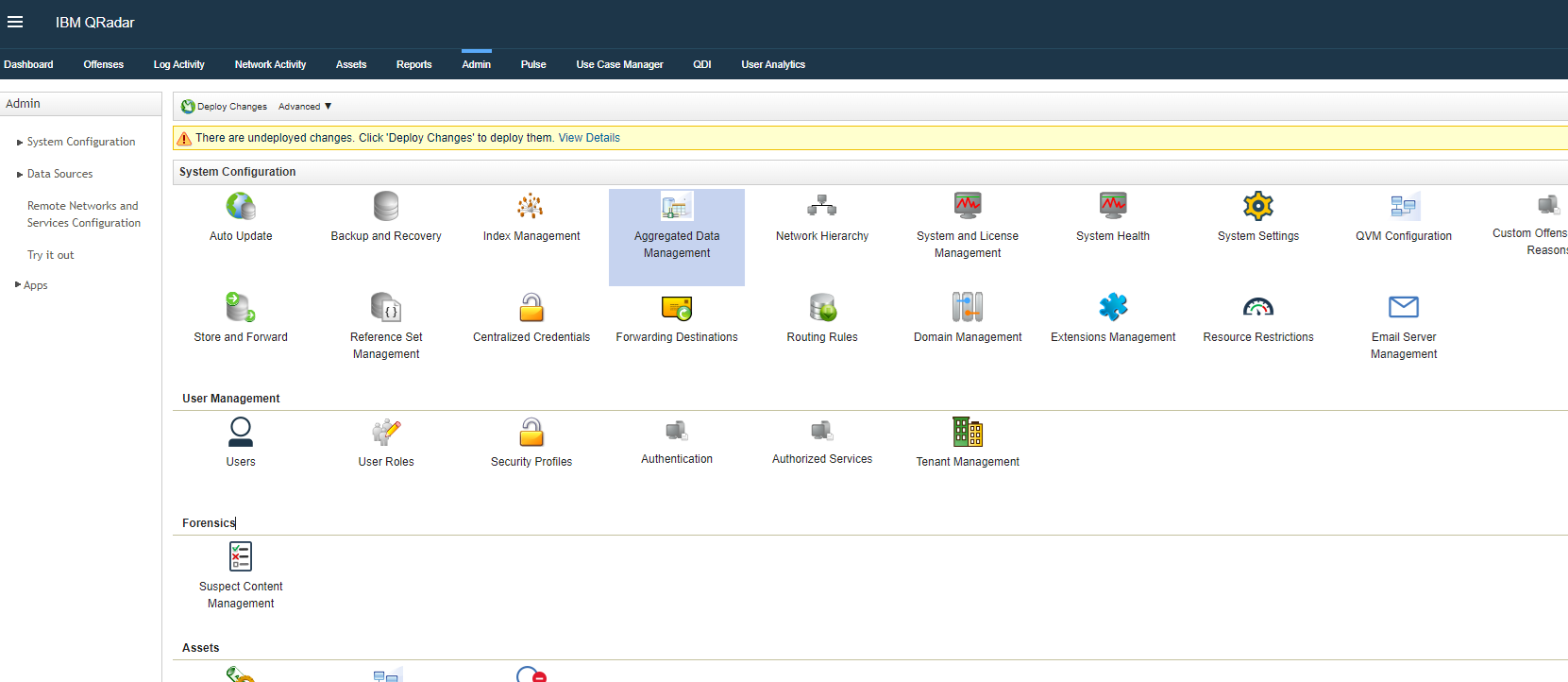Open the Users icon
This screenshot has height=682, width=1568.
(241, 432)
